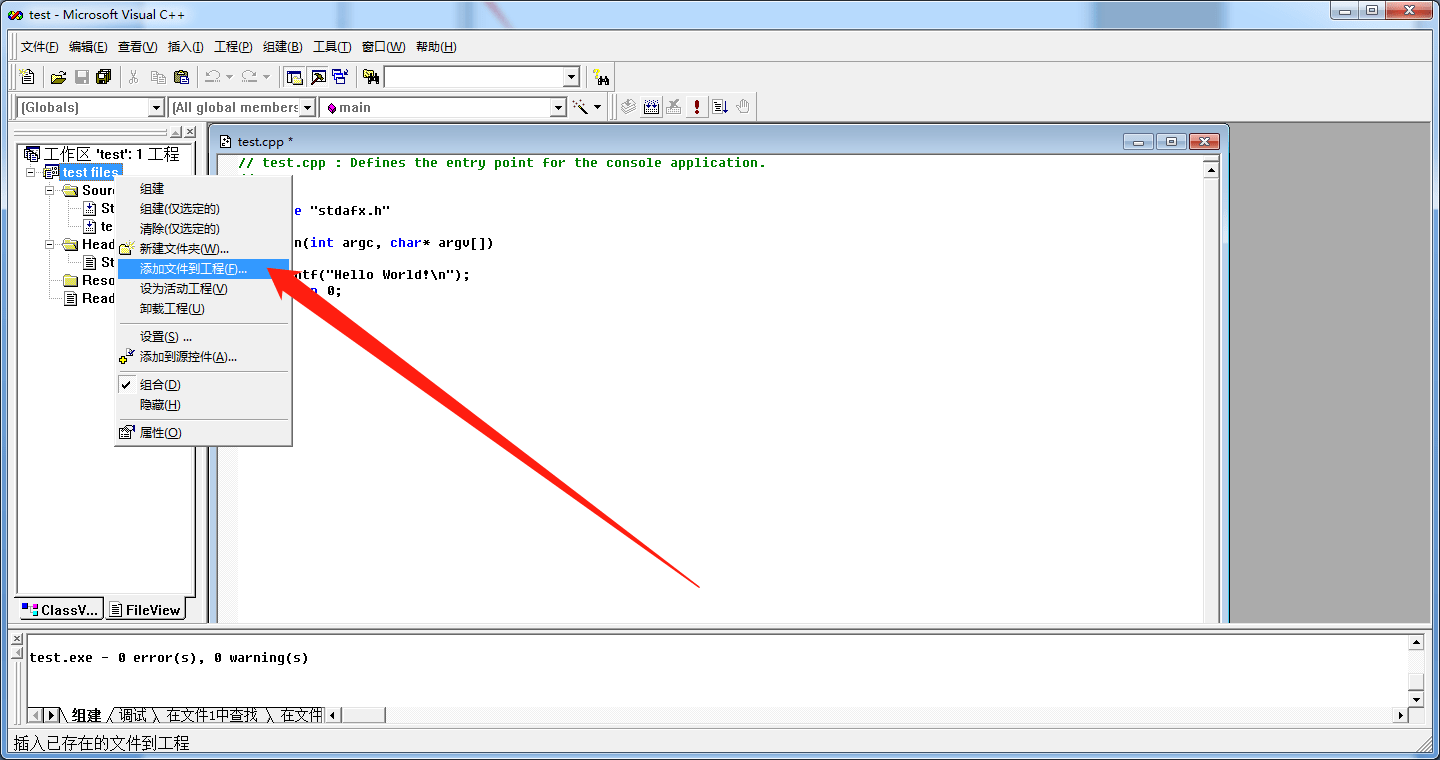This screenshot has height=760, width=1440.
Task: Open the 工程(P) menu
Action: [x=233, y=47]
